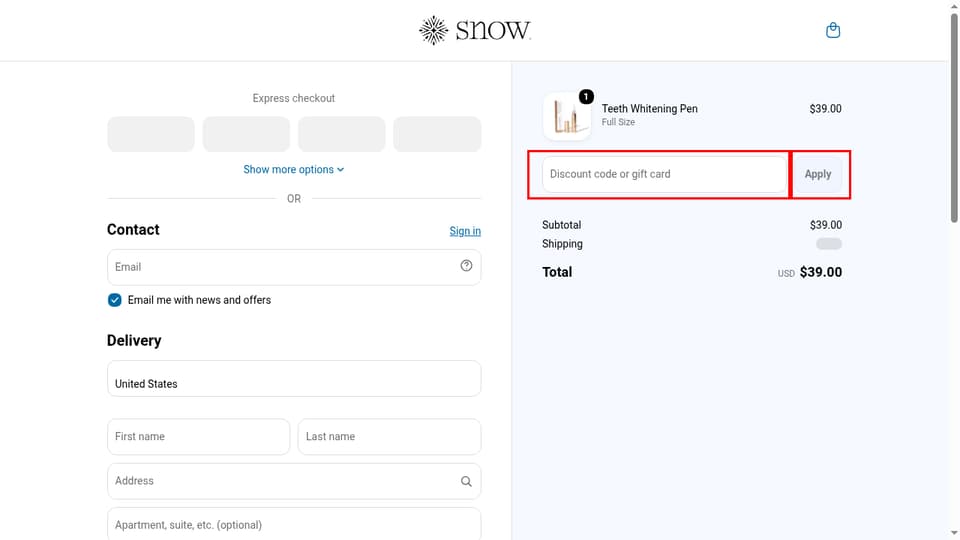Screen dimensions: 960x540
Task: Click the Teeth Whitening Pen product thumbnail
Action: (x=567, y=116)
